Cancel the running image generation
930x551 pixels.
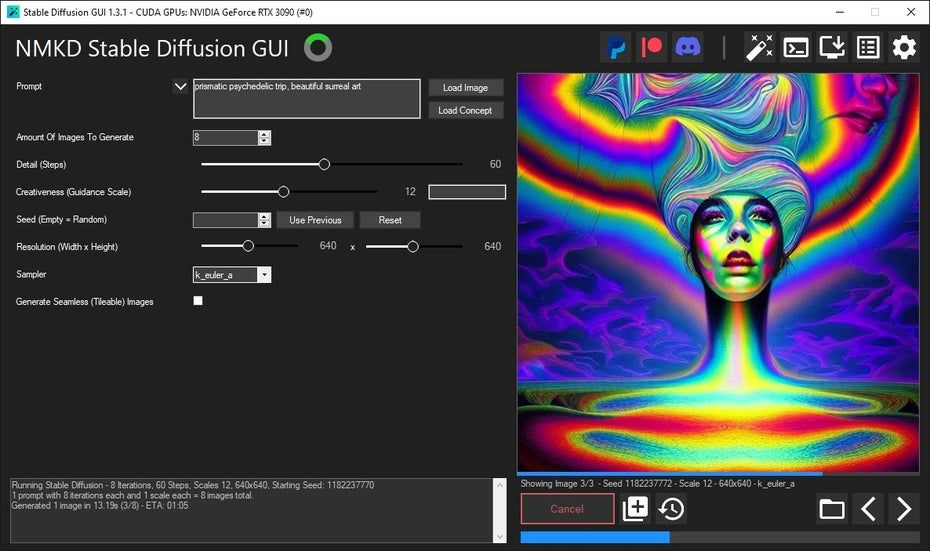click(567, 509)
